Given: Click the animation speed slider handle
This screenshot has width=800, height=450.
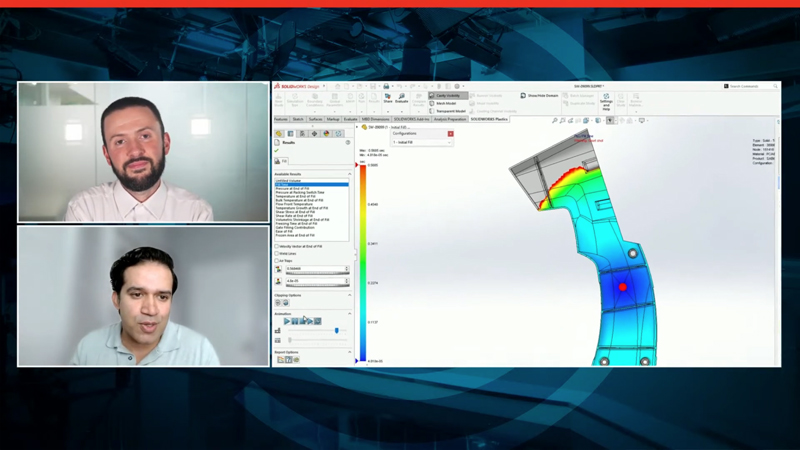Looking at the screenshot, I should point(336,330).
